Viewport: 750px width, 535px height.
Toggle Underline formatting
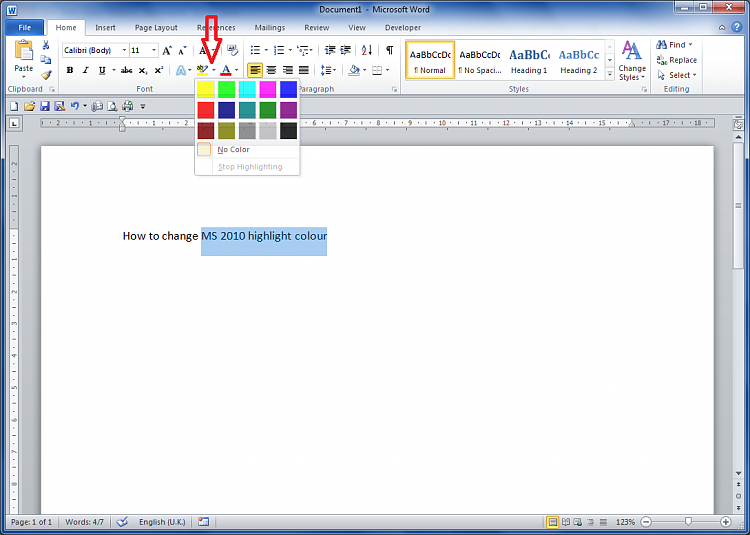102,70
